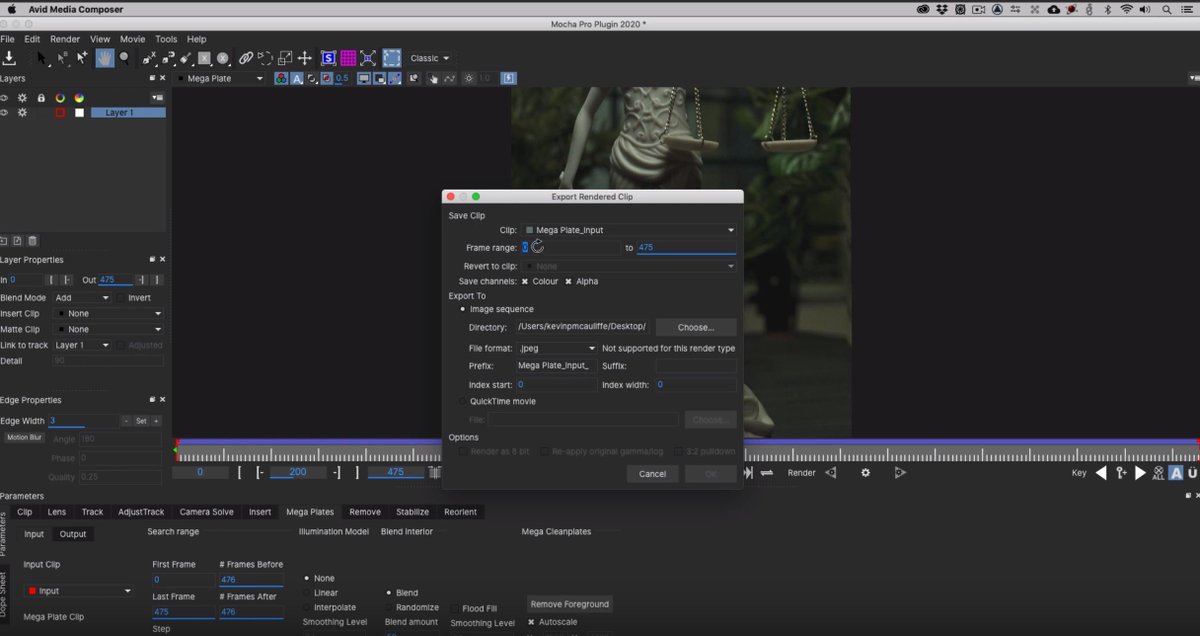Click the Render settings gear icon

click(866, 472)
